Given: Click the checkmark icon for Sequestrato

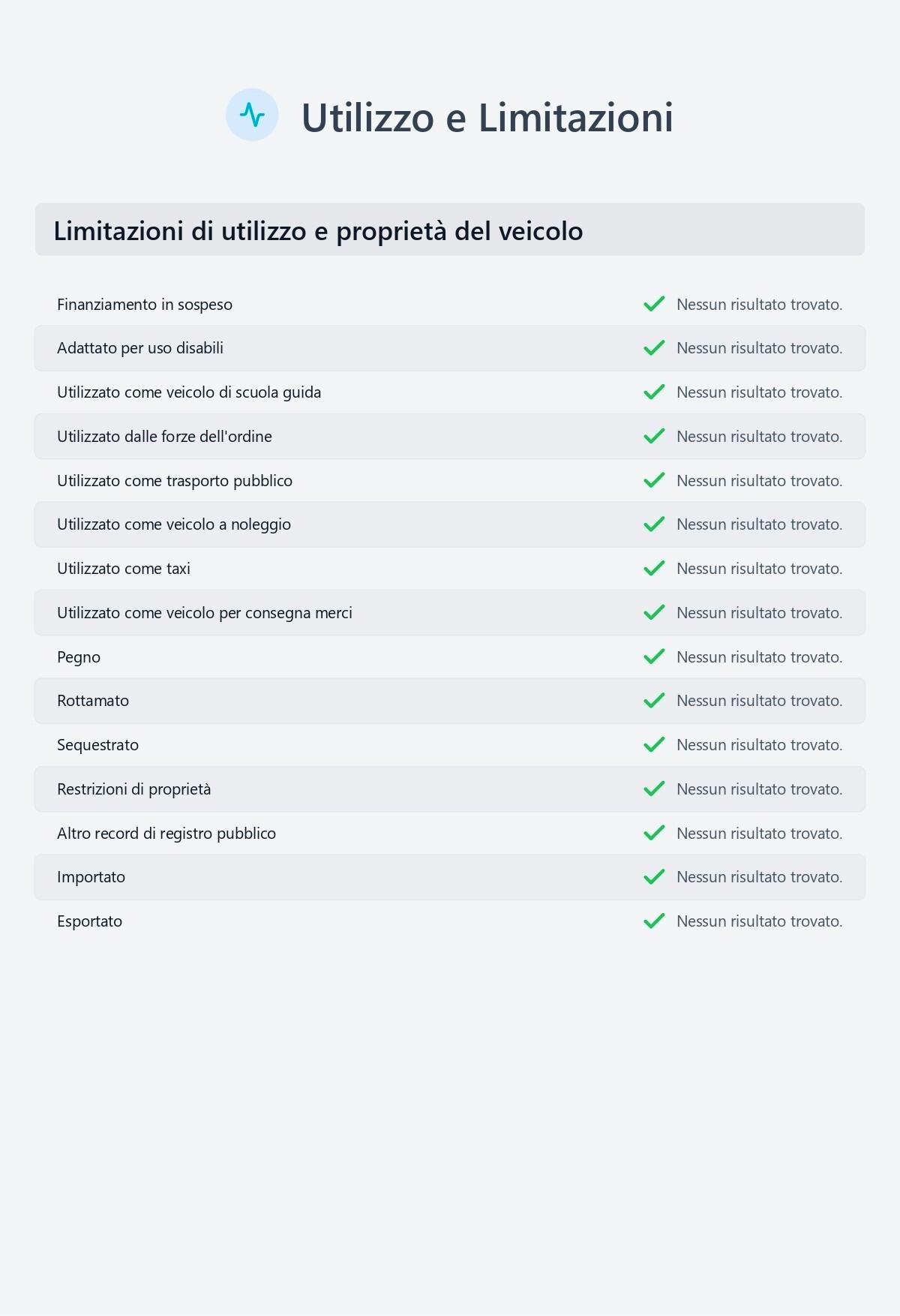Looking at the screenshot, I should click(x=654, y=745).
